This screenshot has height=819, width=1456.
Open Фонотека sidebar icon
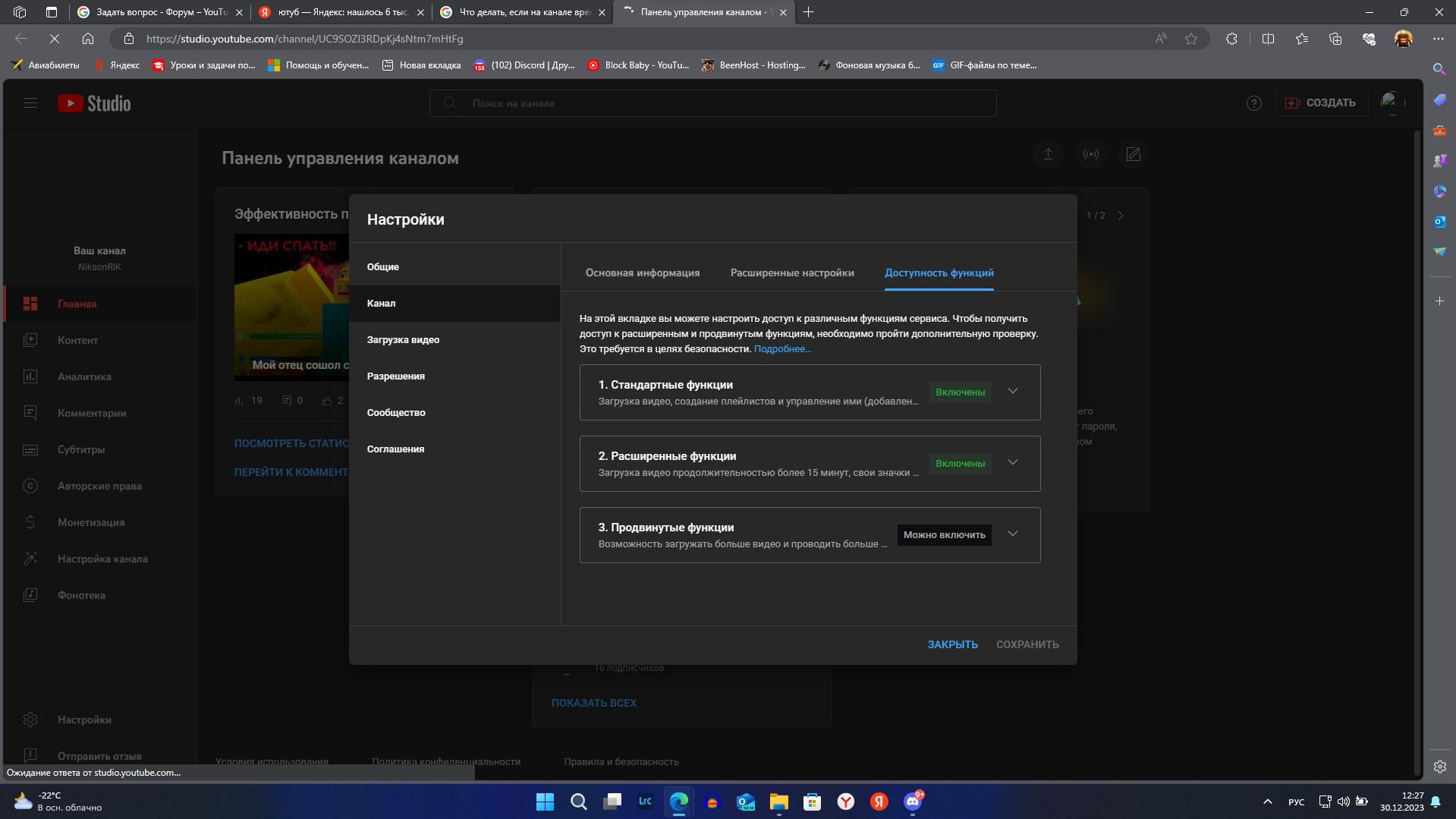tap(30, 595)
